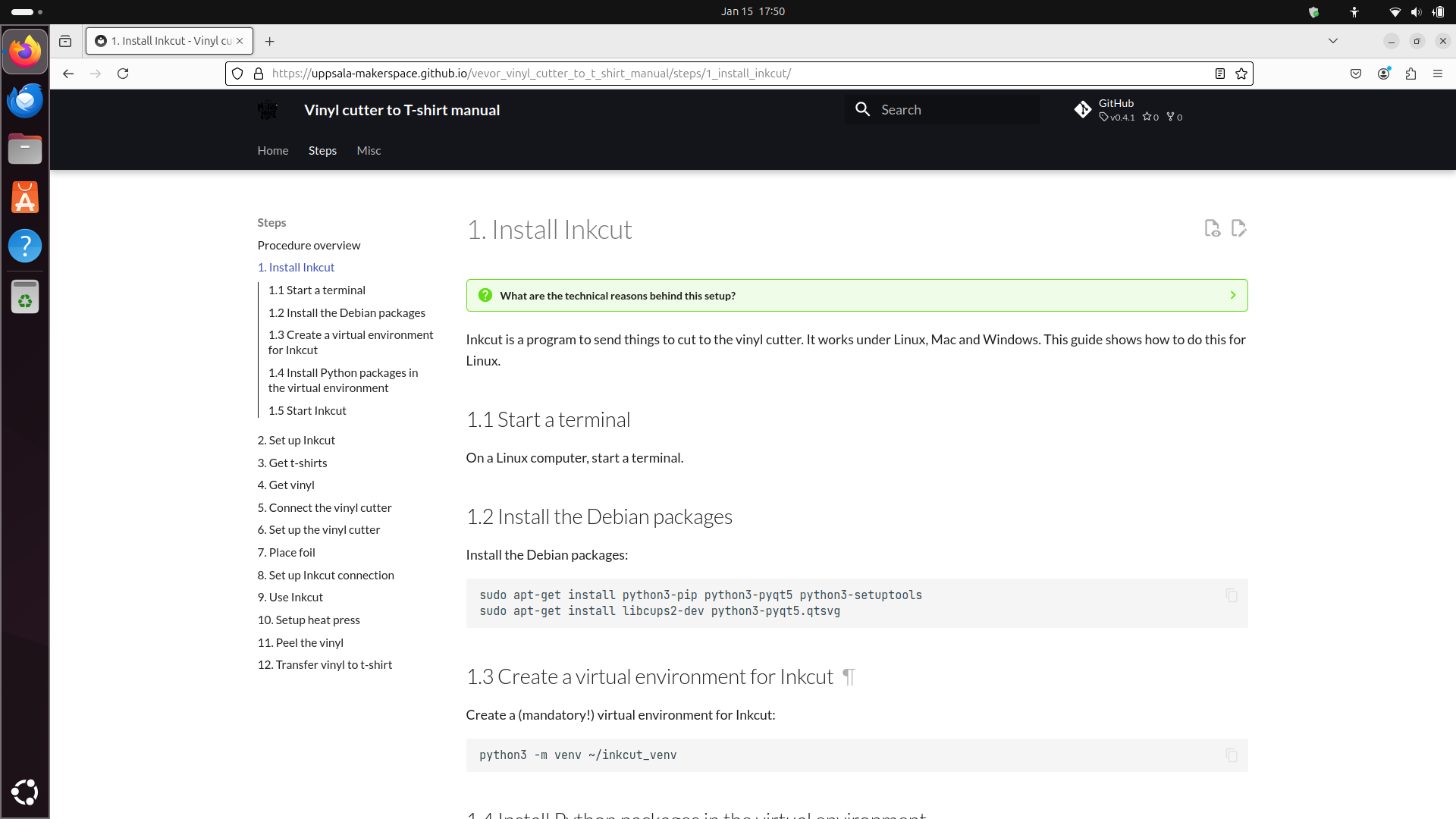Viewport: 1456px width, 819px height.
Task: Select 1. Install Inkcut in the sidebar
Action: [x=296, y=268]
